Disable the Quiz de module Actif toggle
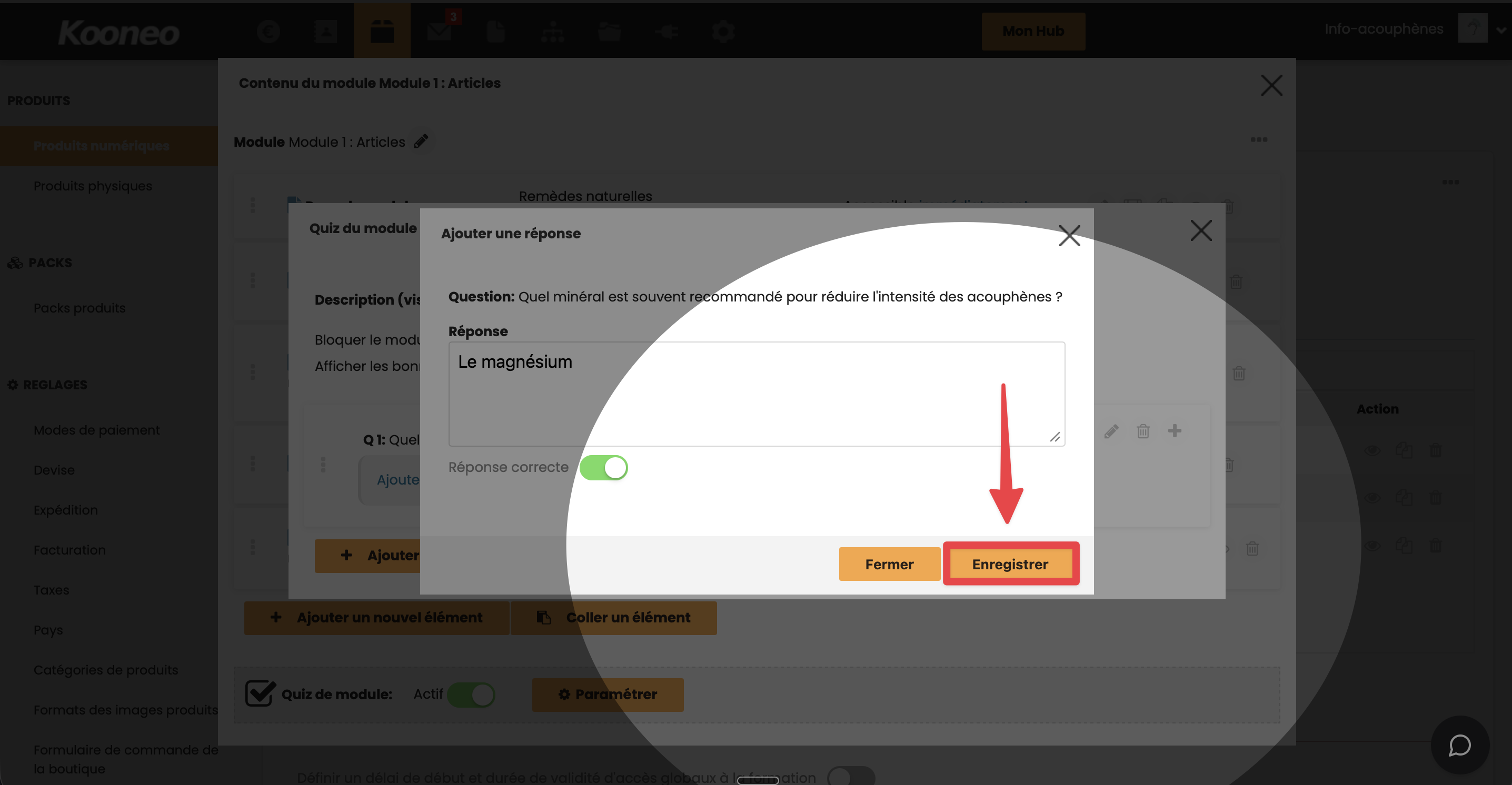Image resolution: width=1512 pixels, height=785 pixels. click(471, 695)
